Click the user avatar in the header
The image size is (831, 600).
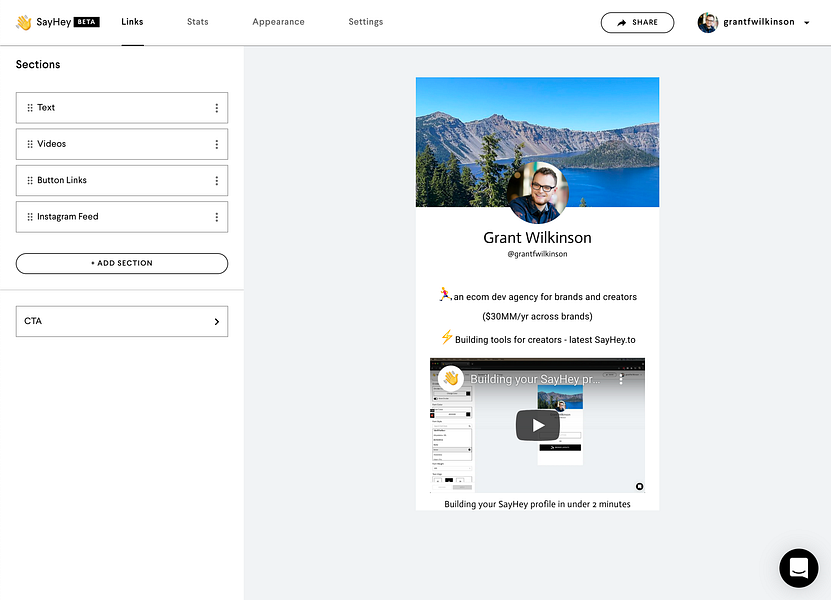click(x=708, y=22)
